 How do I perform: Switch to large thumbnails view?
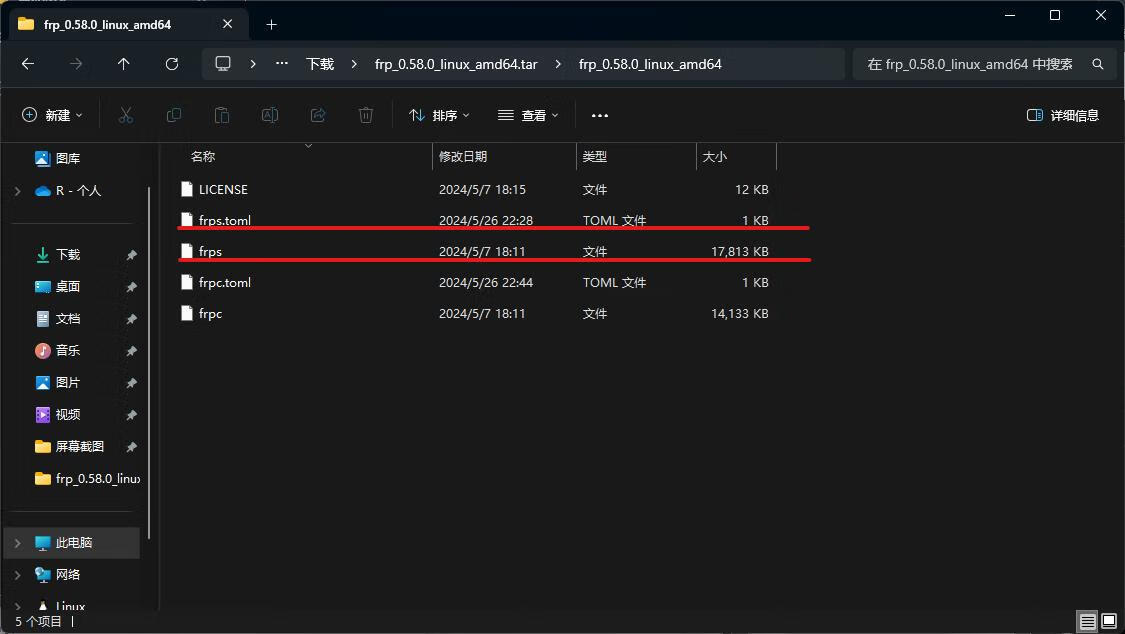[1109, 622]
